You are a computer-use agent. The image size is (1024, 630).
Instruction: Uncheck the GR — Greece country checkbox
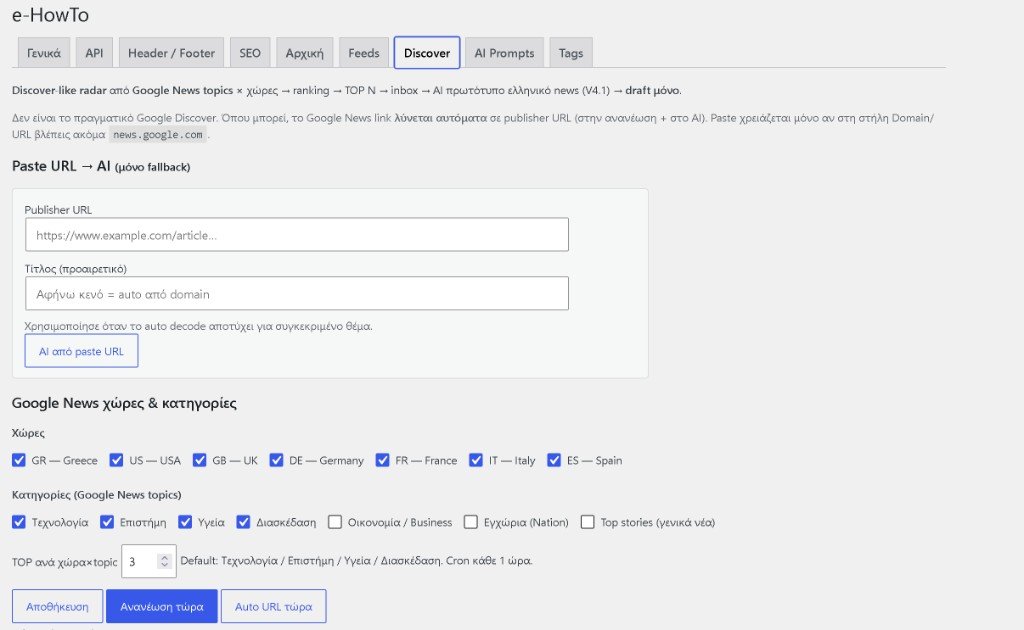[19, 460]
